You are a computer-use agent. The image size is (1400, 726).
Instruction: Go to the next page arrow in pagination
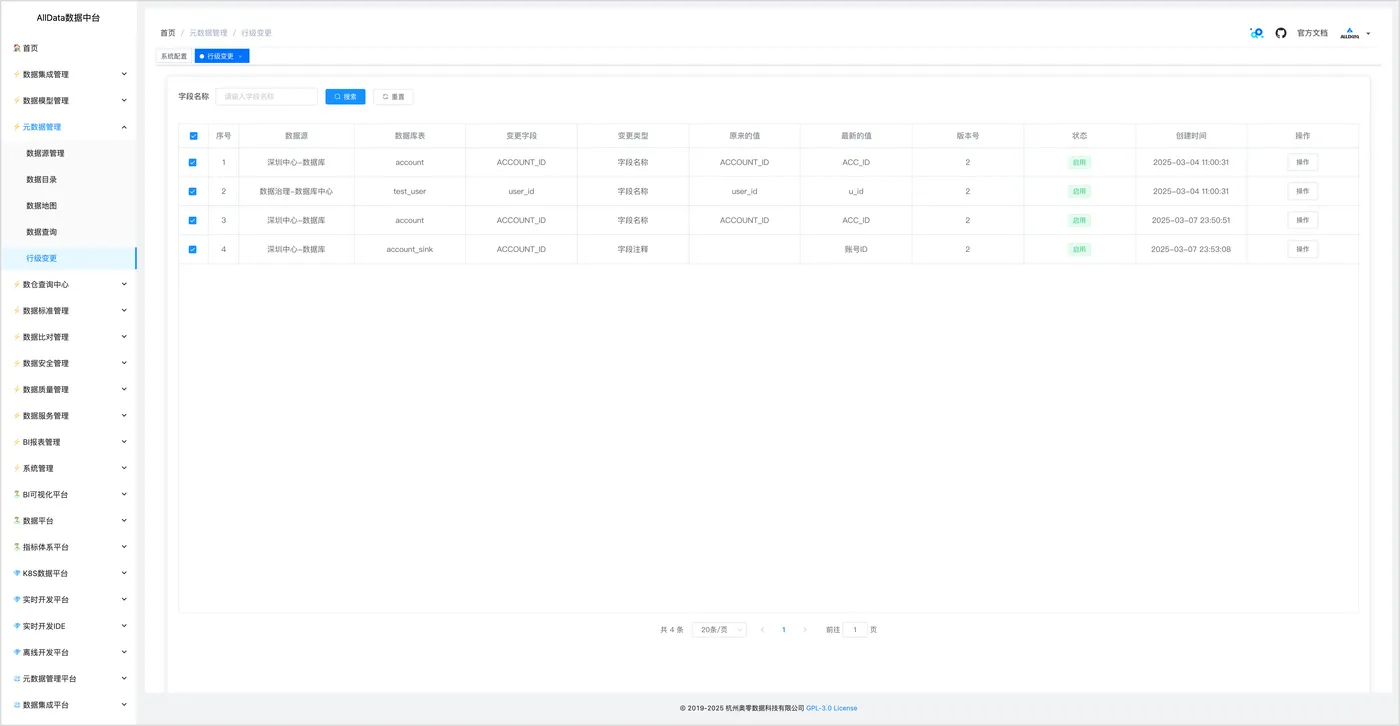[x=805, y=630]
